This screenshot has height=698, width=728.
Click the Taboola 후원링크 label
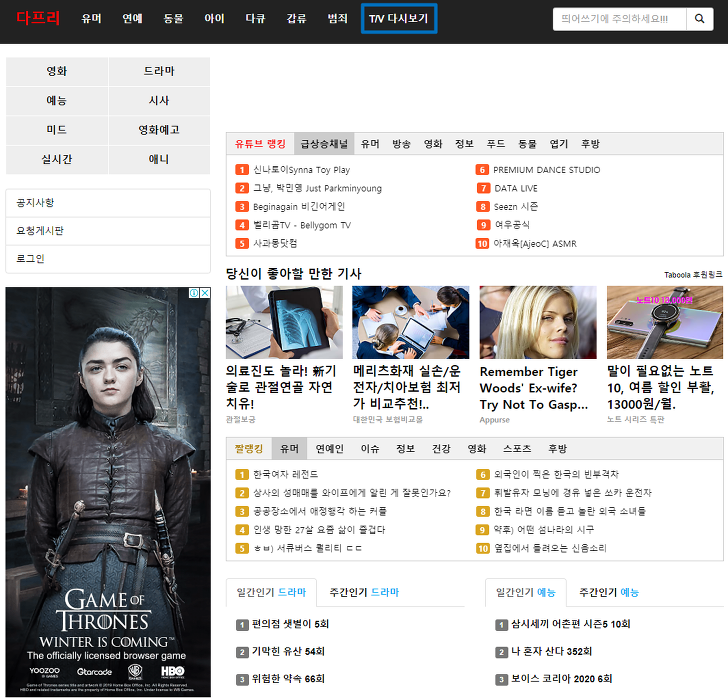693,275
